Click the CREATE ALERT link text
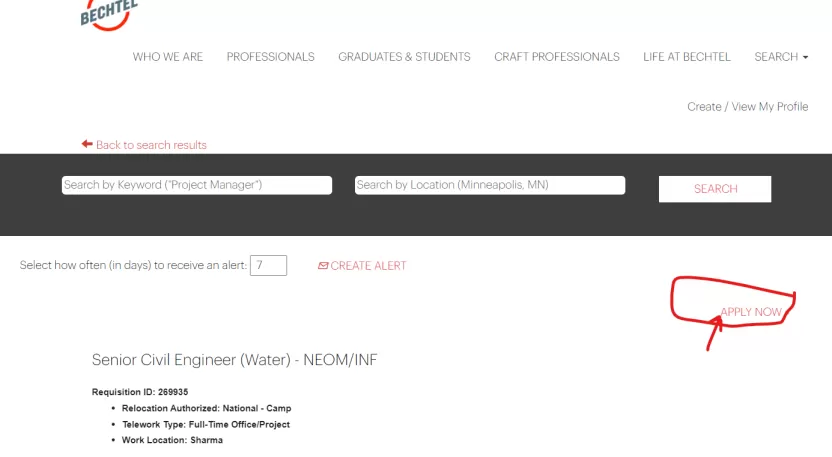 368,266
